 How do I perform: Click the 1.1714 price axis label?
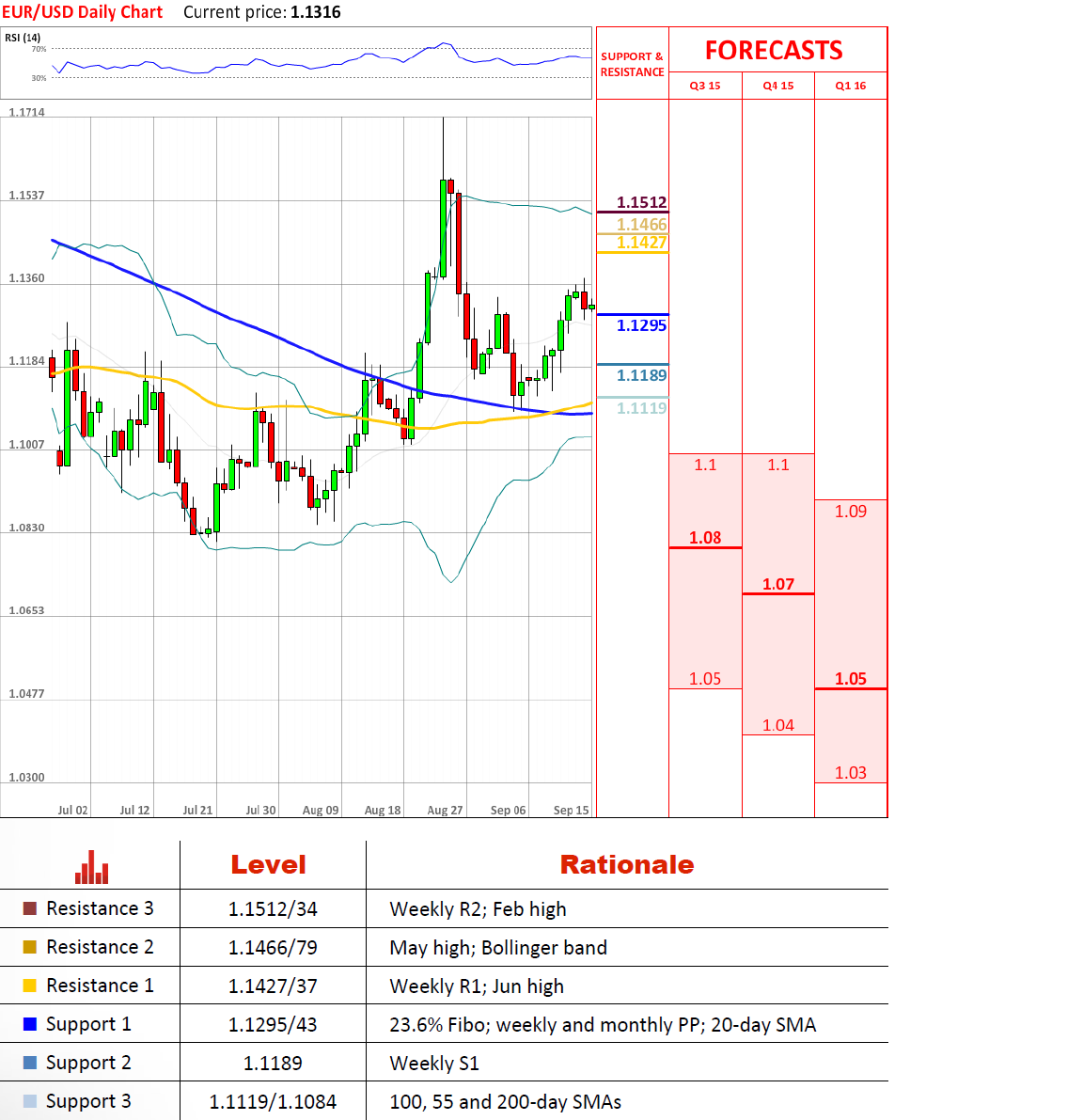(x=26, y=112)
